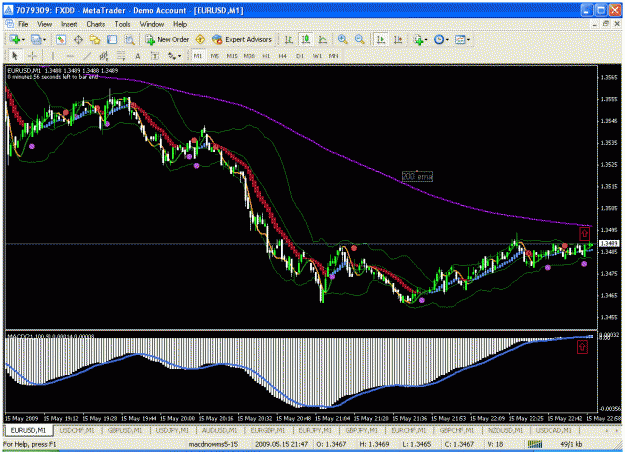Switch to the USDJPY,M1 chart tab
The image size is (625, 452).
(172, 430)
